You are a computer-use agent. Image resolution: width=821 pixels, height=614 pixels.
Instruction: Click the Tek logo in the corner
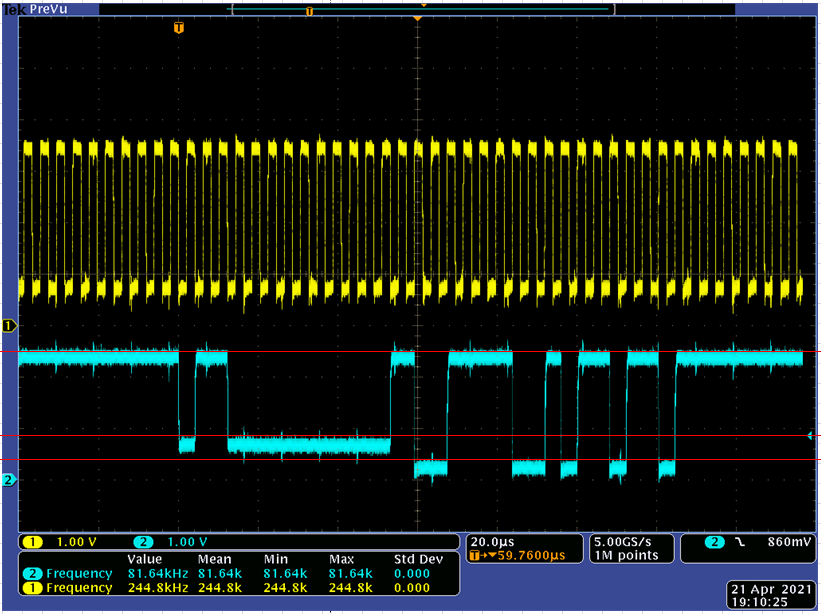(16, 9)
